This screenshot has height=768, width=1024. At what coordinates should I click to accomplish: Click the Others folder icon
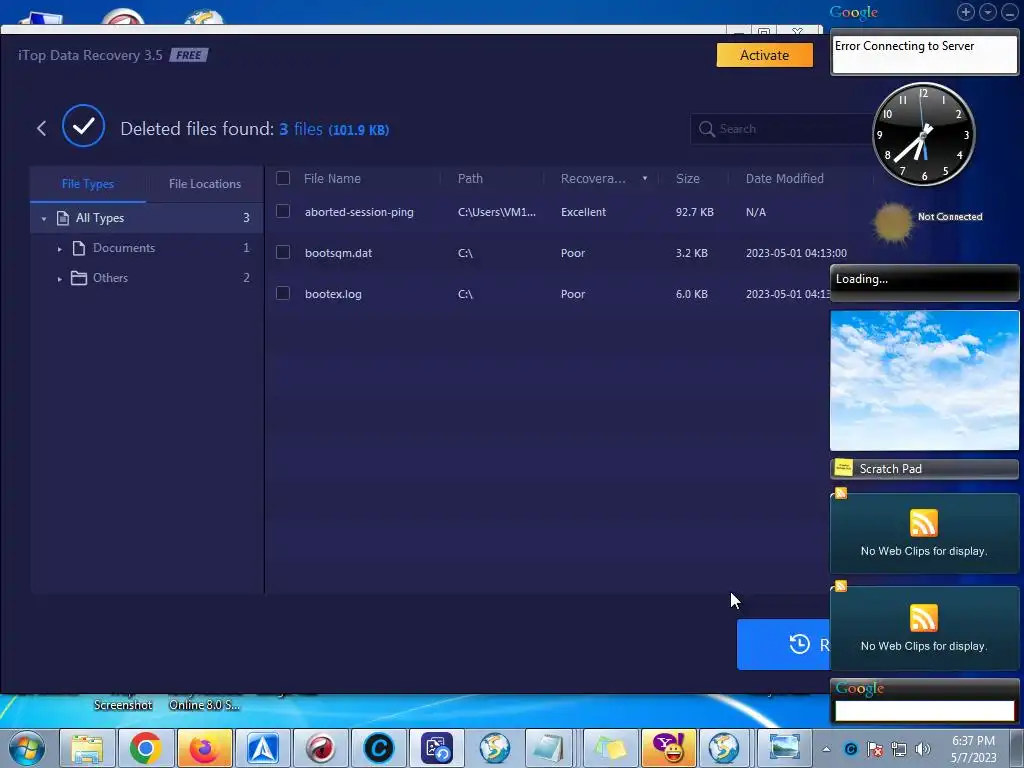click(x=78, y=278)
